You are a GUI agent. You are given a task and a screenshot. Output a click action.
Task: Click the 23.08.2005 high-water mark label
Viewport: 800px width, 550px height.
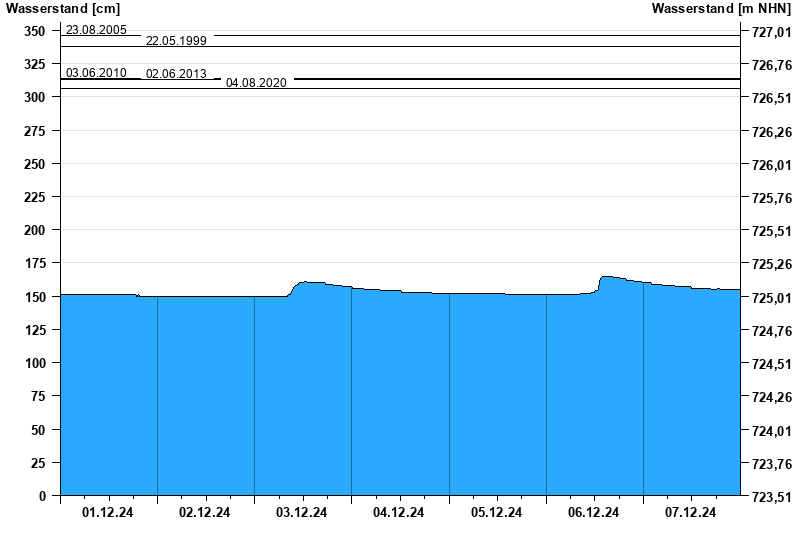[x=96, y=30]
